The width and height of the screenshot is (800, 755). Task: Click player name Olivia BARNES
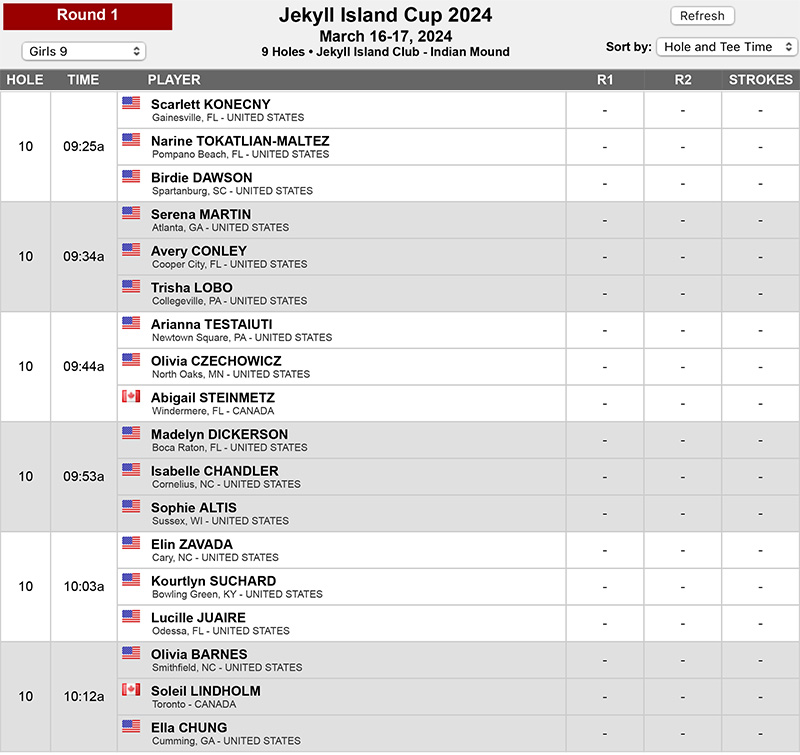[x=199, y=655]
